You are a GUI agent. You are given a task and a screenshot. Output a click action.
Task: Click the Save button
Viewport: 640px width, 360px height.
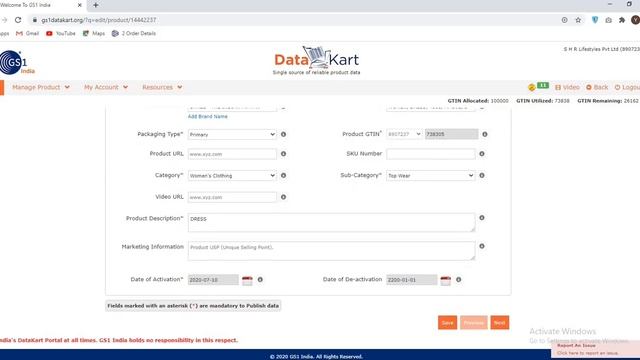447,322
